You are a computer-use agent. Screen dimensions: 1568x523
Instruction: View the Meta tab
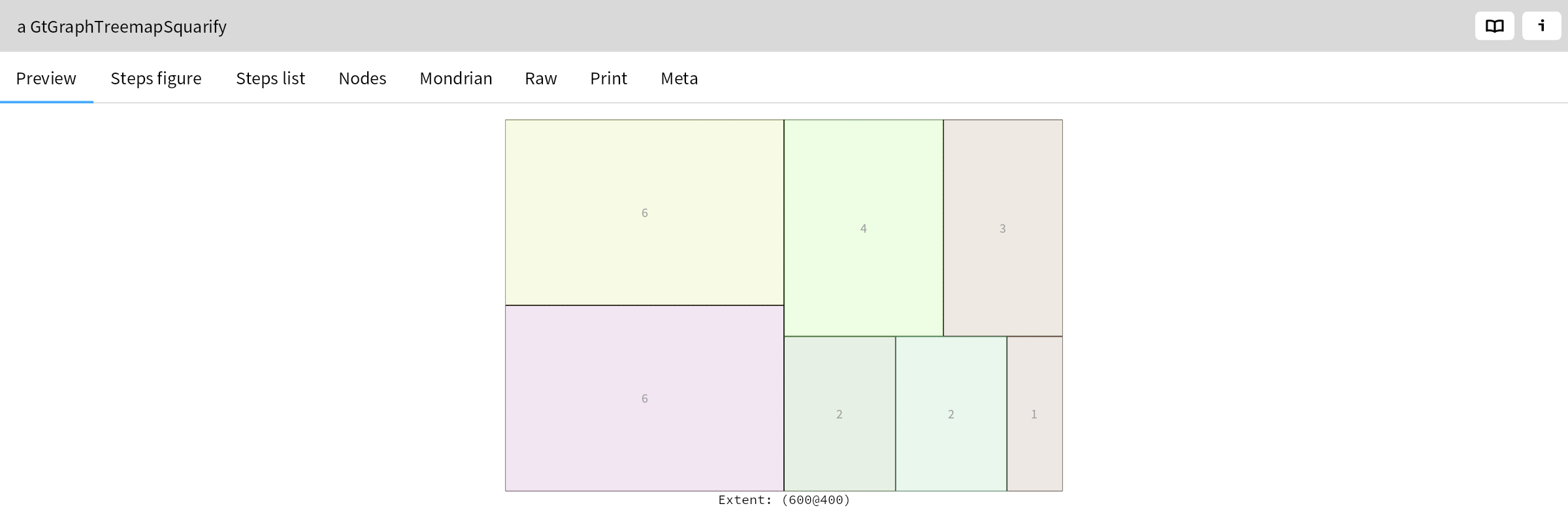679,78
